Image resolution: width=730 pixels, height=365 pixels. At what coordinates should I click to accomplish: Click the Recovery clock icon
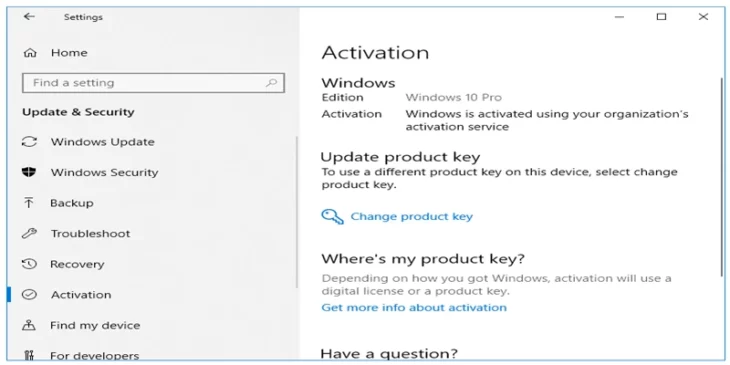[29, 264]
